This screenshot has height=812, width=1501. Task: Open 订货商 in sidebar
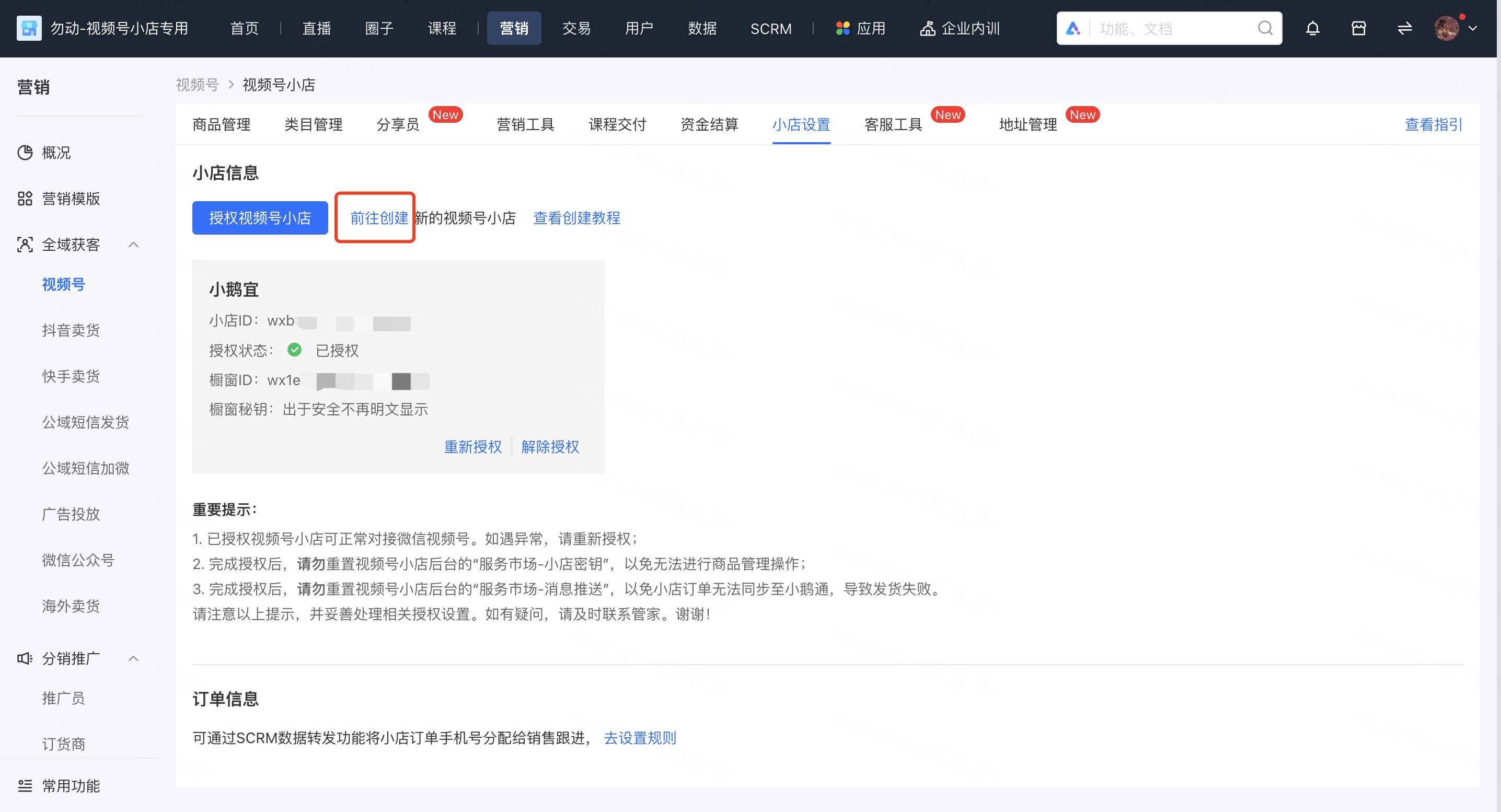click(64, 744)
